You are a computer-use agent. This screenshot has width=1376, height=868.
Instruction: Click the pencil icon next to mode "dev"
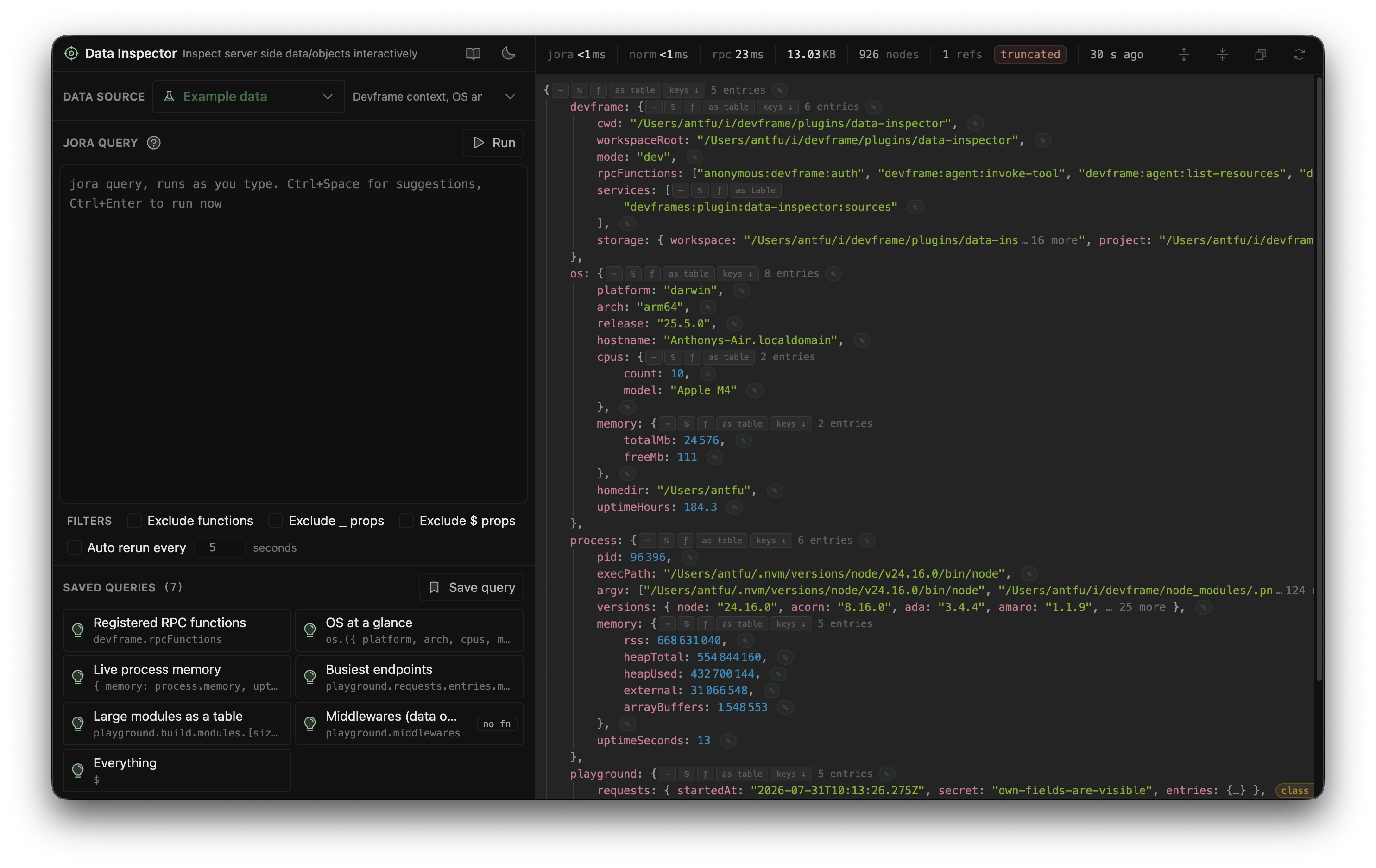(x=694, y=157)
